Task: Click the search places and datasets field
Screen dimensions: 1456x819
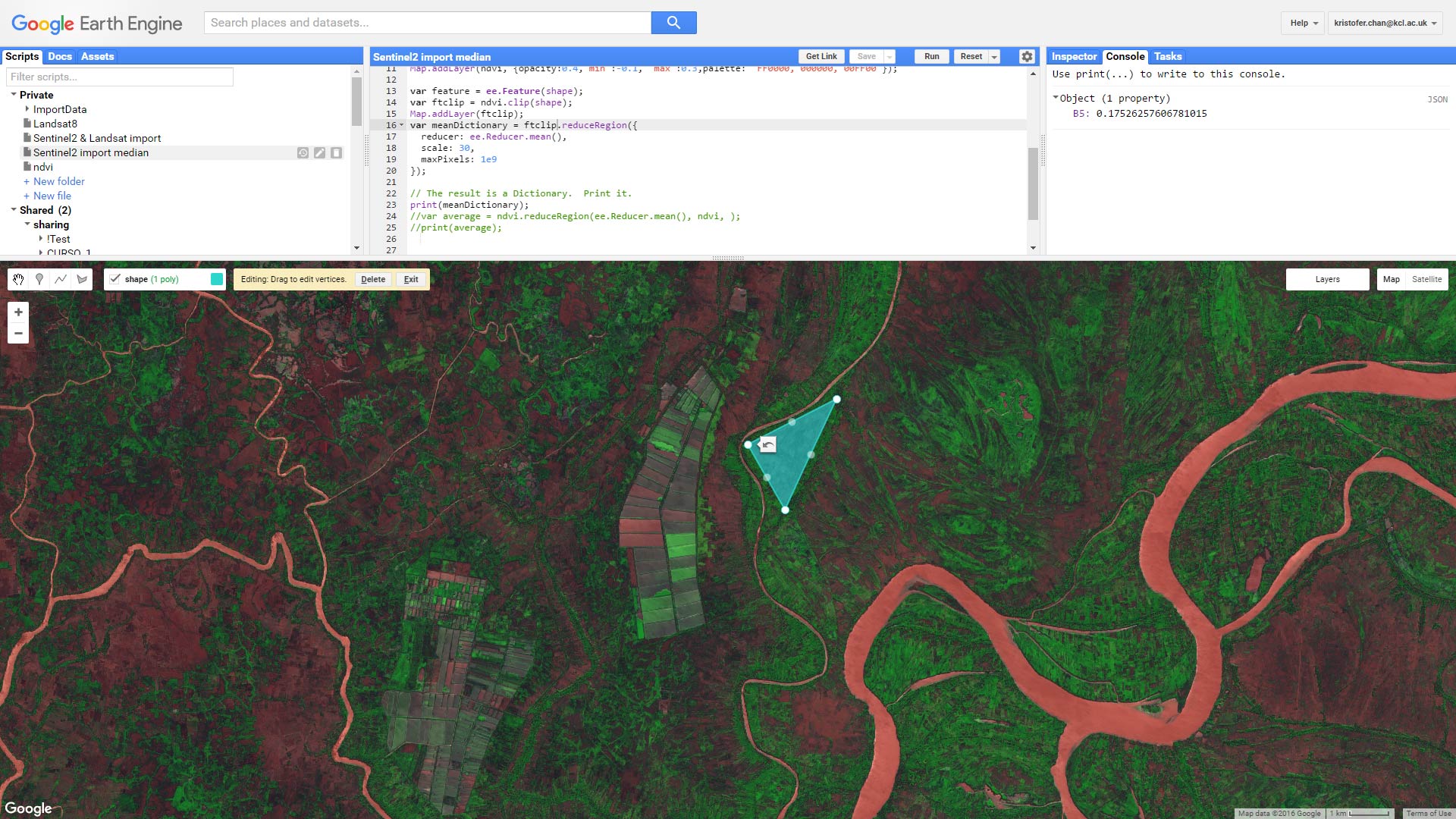Action: pos(427,23)
